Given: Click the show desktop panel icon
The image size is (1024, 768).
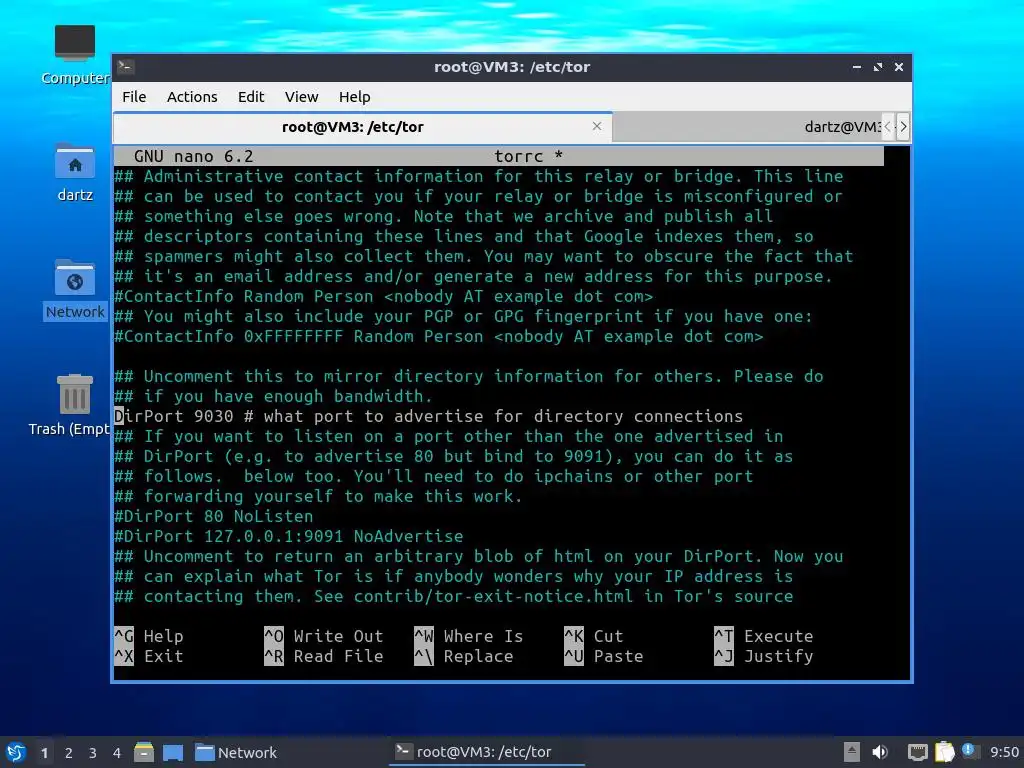Looking at the screenshot, I should (172, 752).
